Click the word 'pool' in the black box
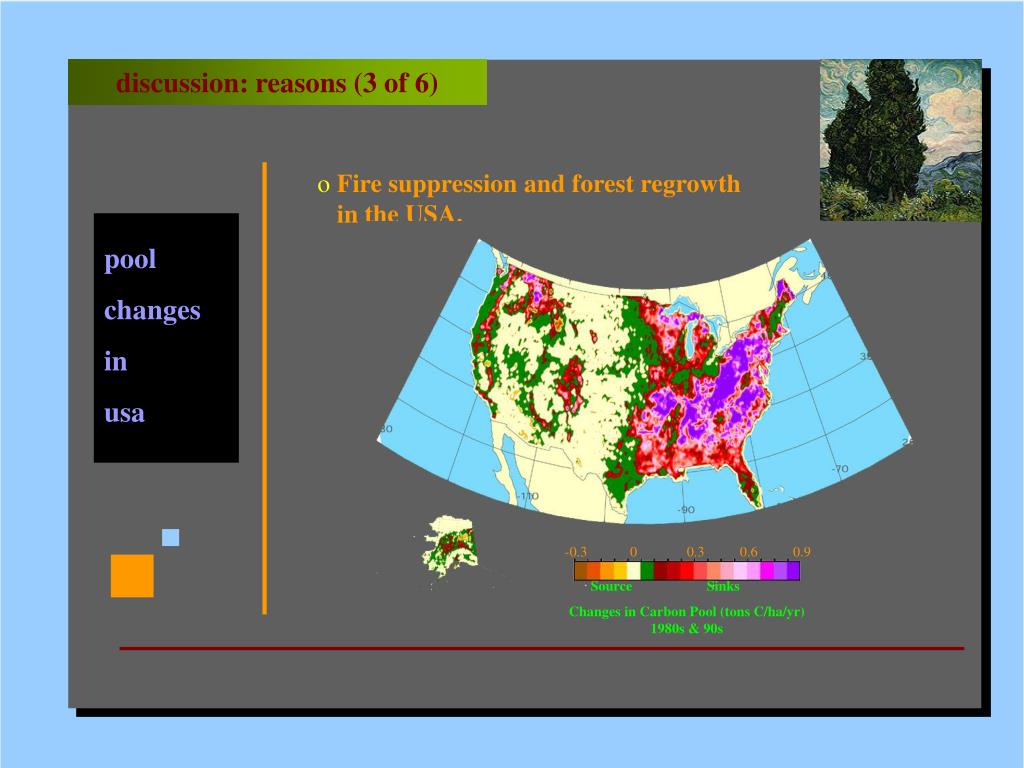 (130, 260)
